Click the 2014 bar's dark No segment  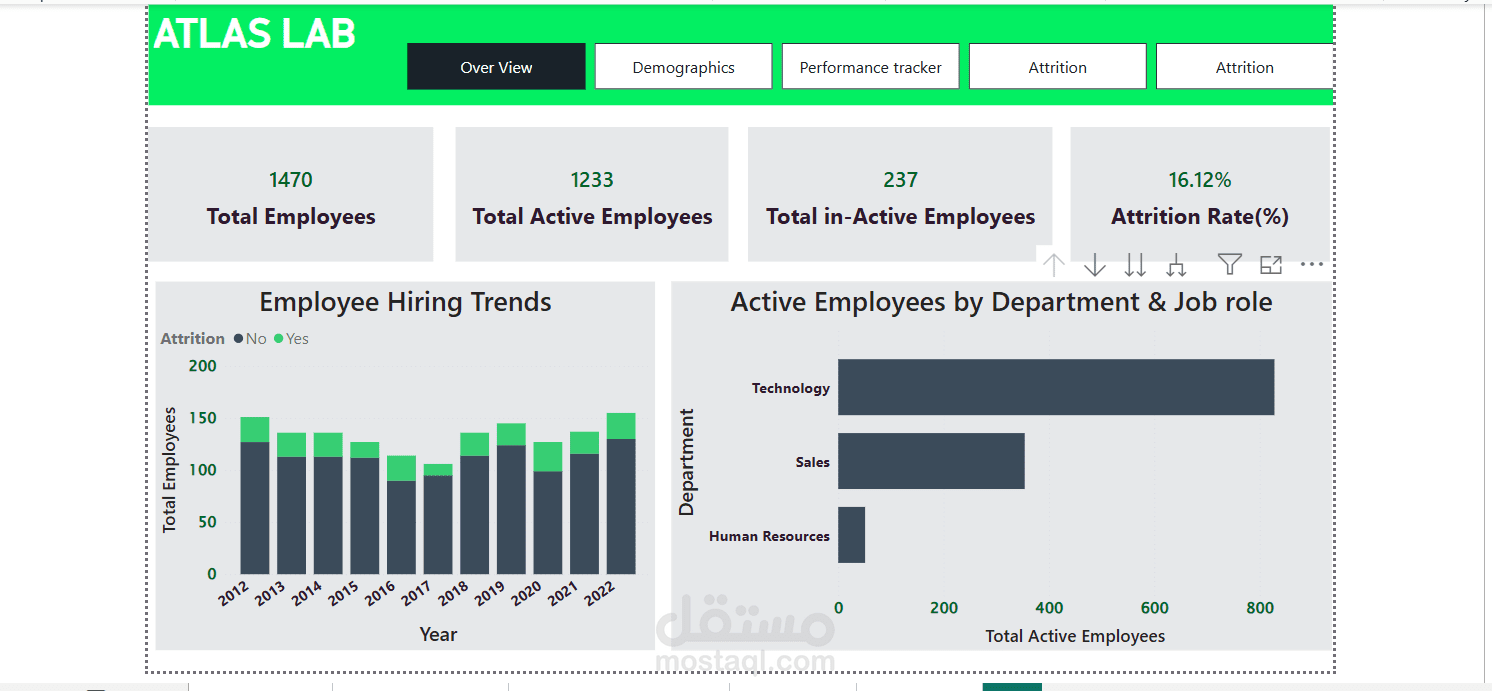328,515
